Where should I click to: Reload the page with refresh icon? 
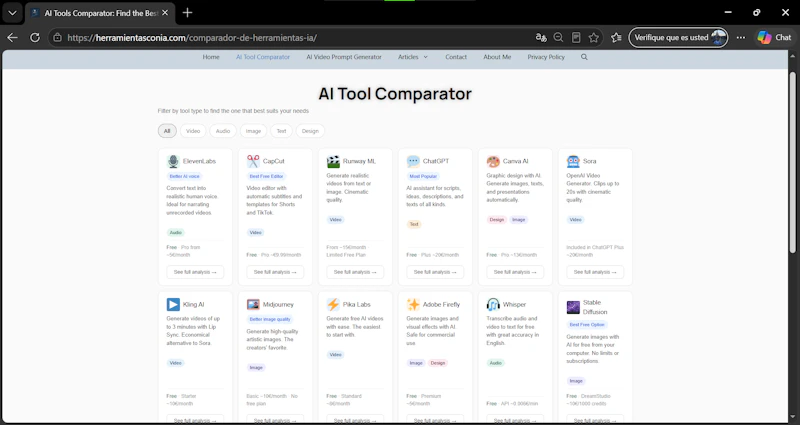click(x=35, y=38)
